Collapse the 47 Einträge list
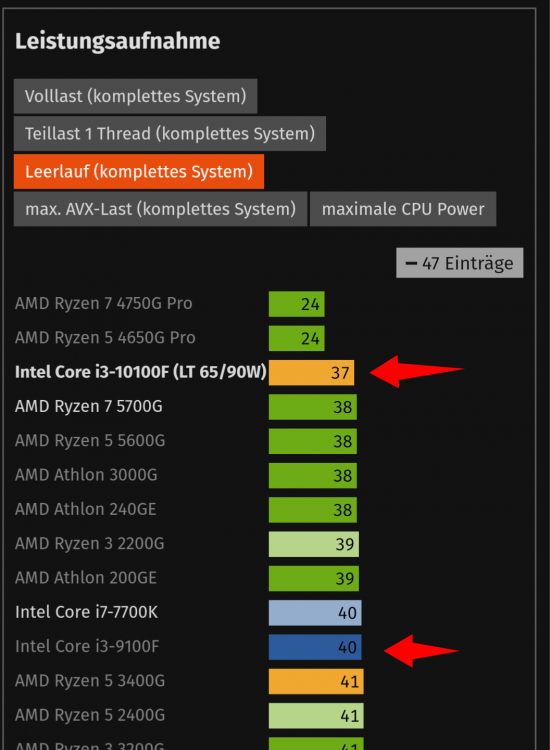This screenshot has height=750, width=550. [460, 263]
